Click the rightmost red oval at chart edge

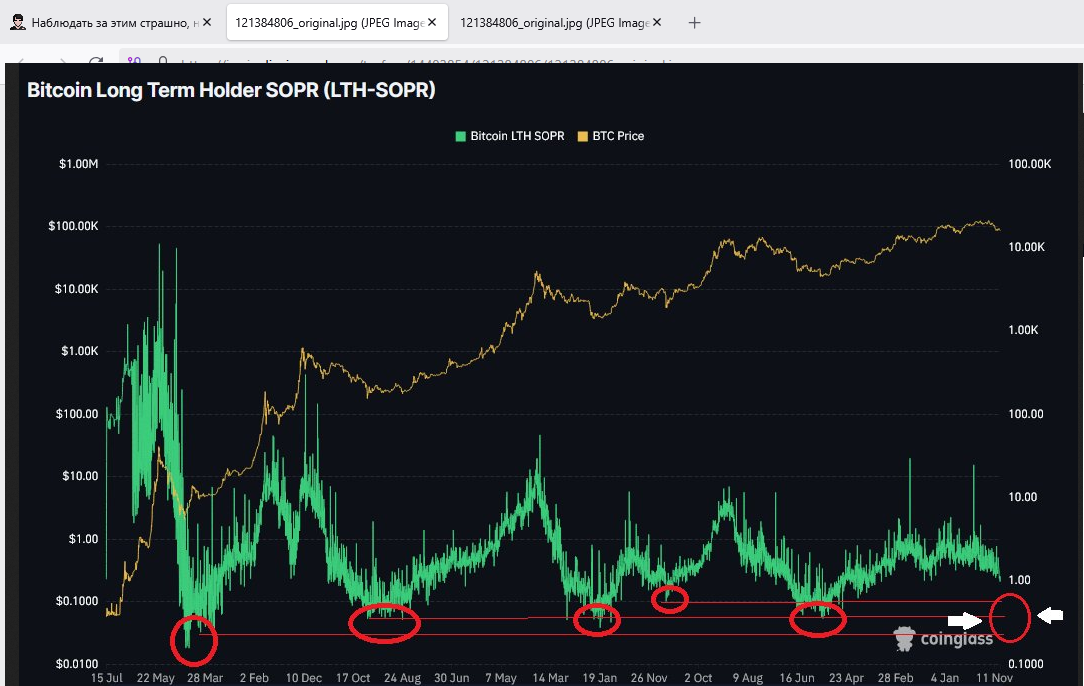click(1014, 617)
